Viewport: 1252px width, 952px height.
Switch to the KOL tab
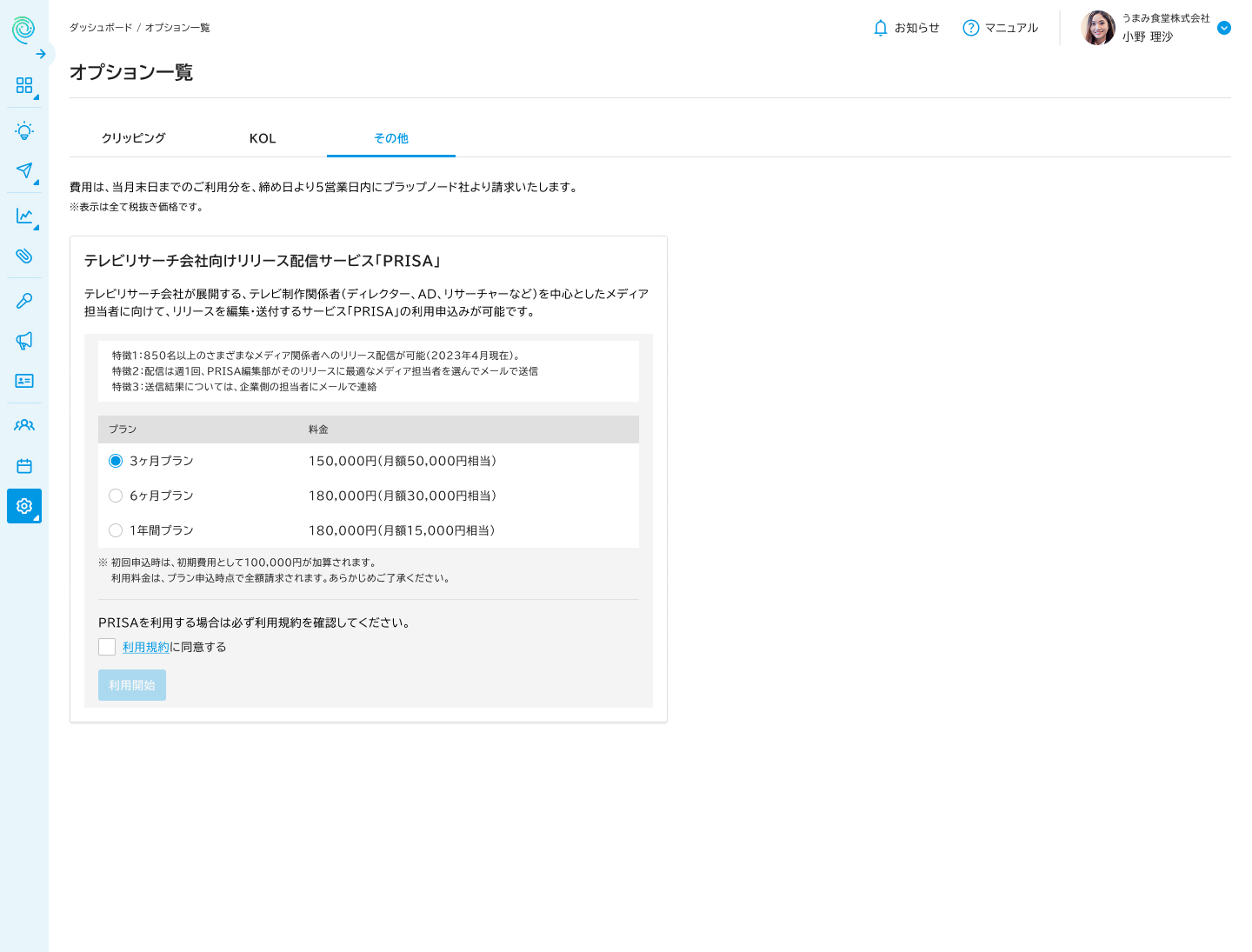tap(263, 138)
